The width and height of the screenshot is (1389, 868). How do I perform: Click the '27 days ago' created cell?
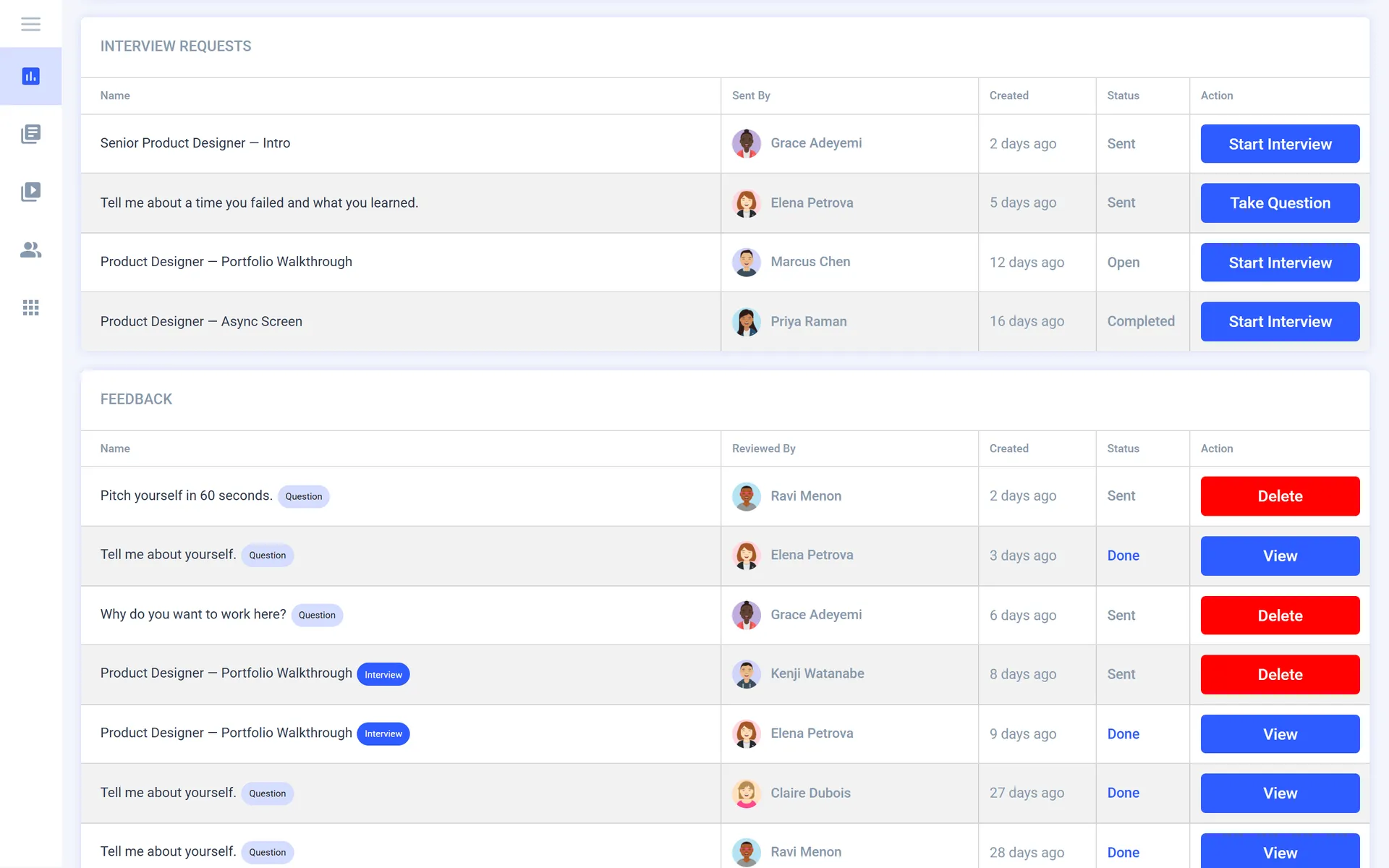[1027, 793]
